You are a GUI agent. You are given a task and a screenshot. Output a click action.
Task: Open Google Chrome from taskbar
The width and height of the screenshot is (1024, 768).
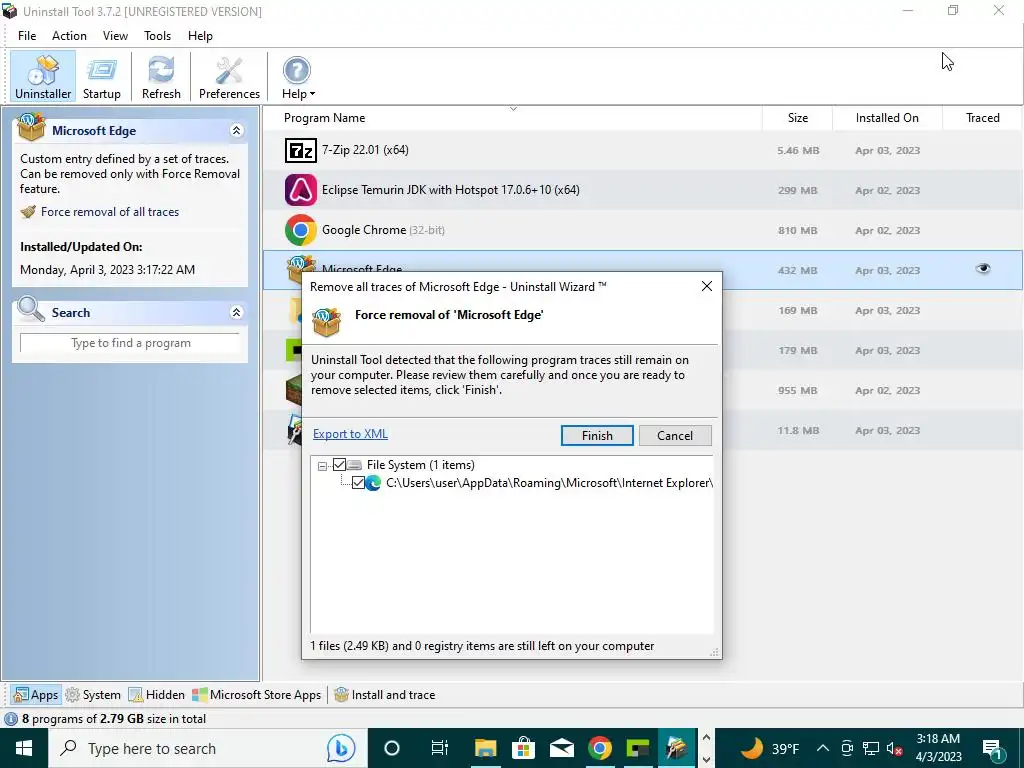pyautogui.click(x=600, y=748)
